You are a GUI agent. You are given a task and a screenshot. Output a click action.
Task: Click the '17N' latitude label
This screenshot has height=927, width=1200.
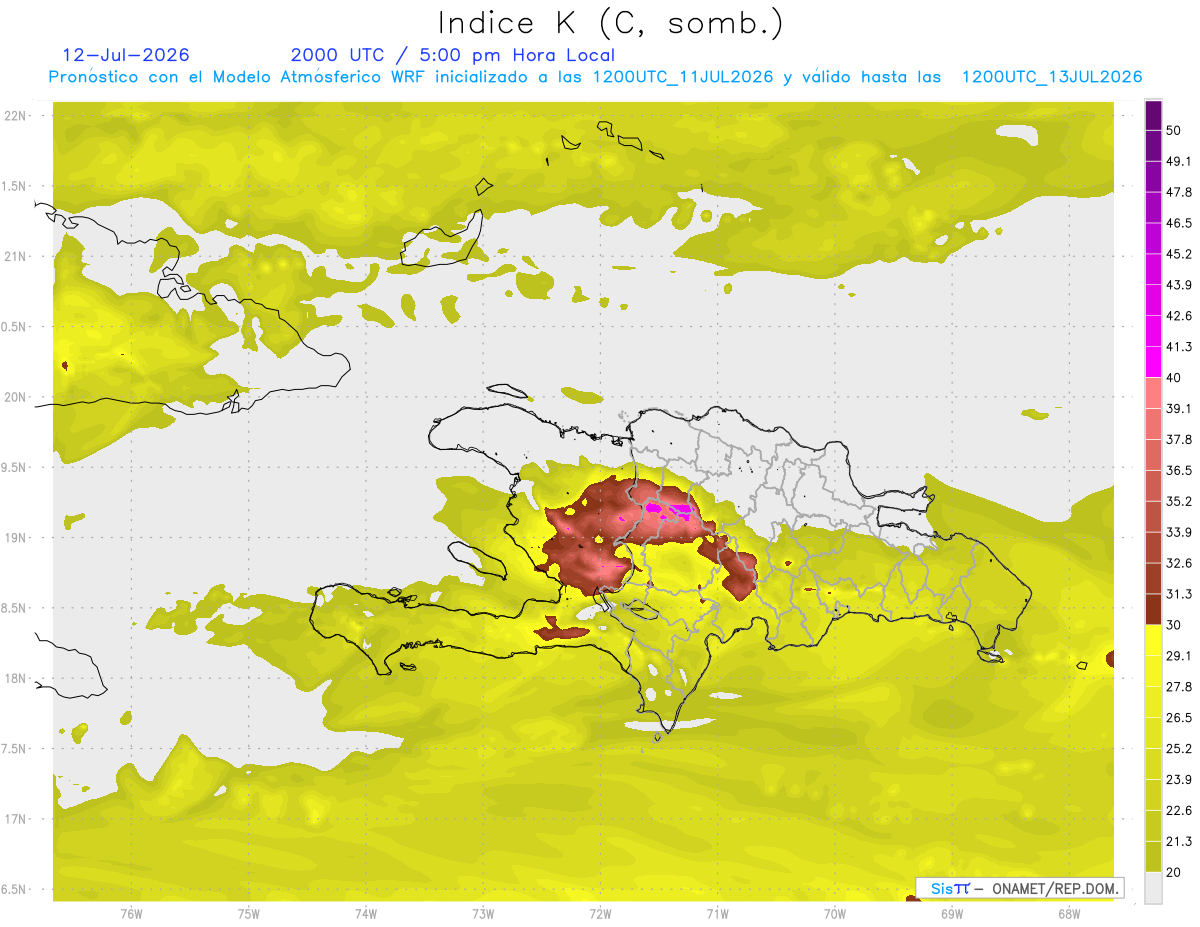tap(15, 819)
